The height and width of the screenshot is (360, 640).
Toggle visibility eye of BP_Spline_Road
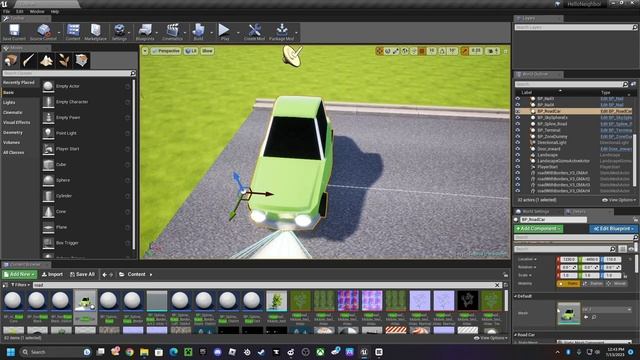click(x=518, y=124)
